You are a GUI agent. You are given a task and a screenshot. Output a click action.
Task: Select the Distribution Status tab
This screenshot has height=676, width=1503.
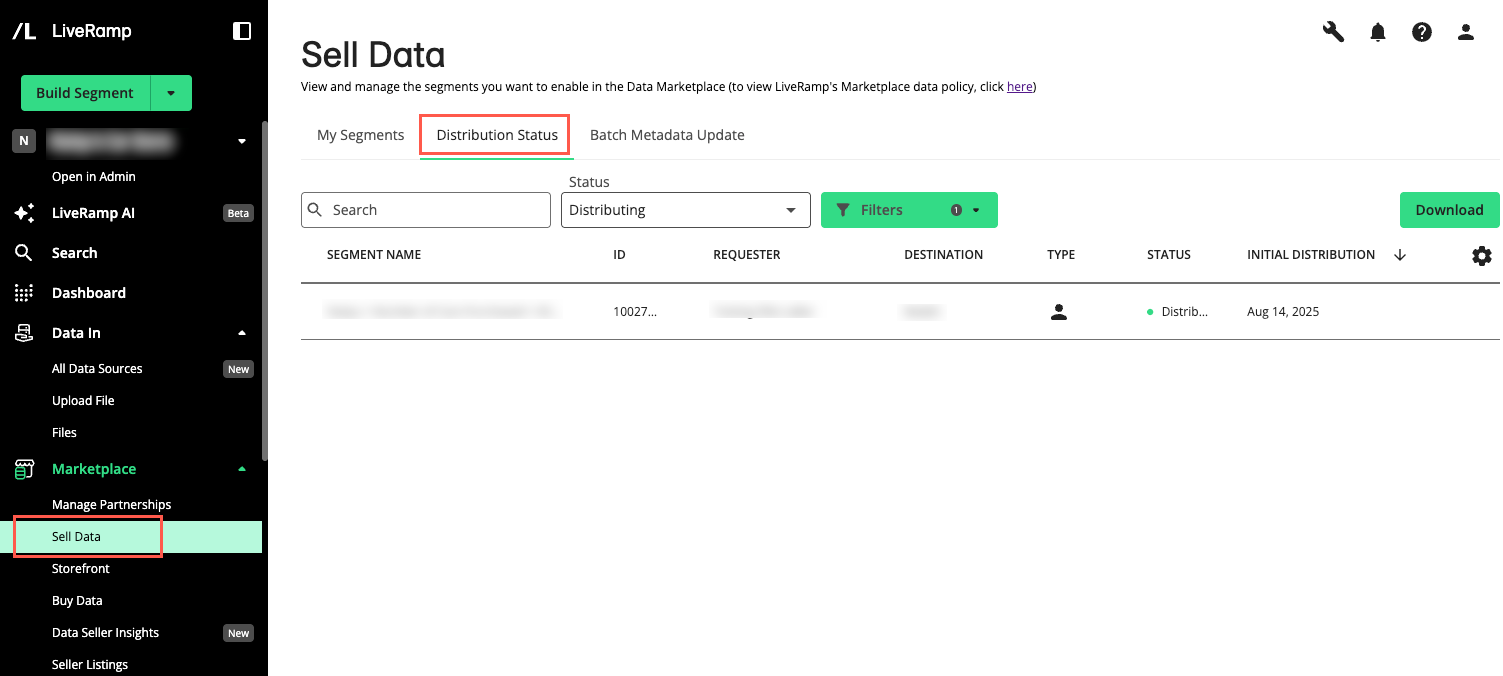click(x=497, y=135)
